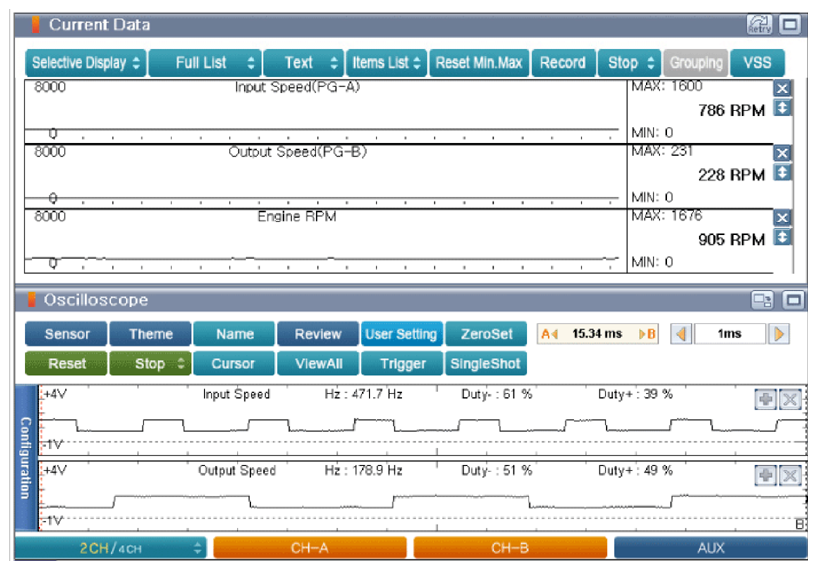
Task: Click the 1ms time base field
Action: [x=729, y=333]
